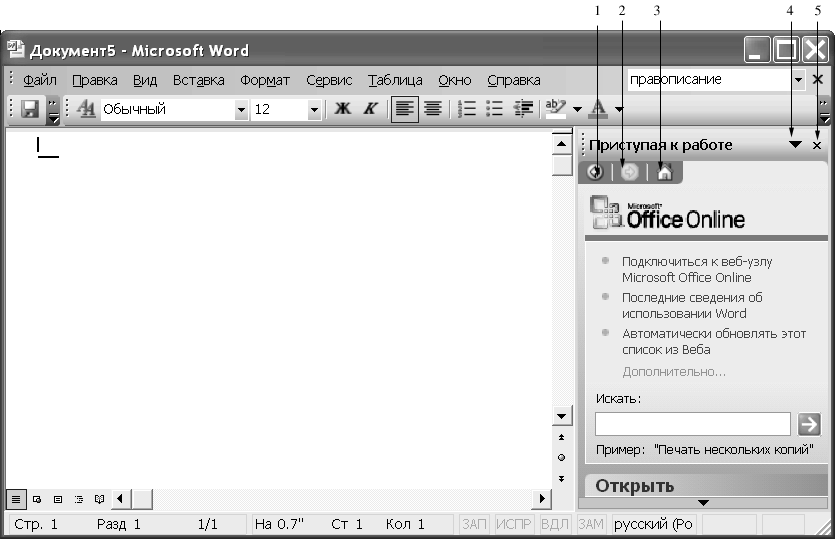Click task pane Forward button
Image resolution: width=835 pixels, height=539 pixels.
tap(629, 172)
